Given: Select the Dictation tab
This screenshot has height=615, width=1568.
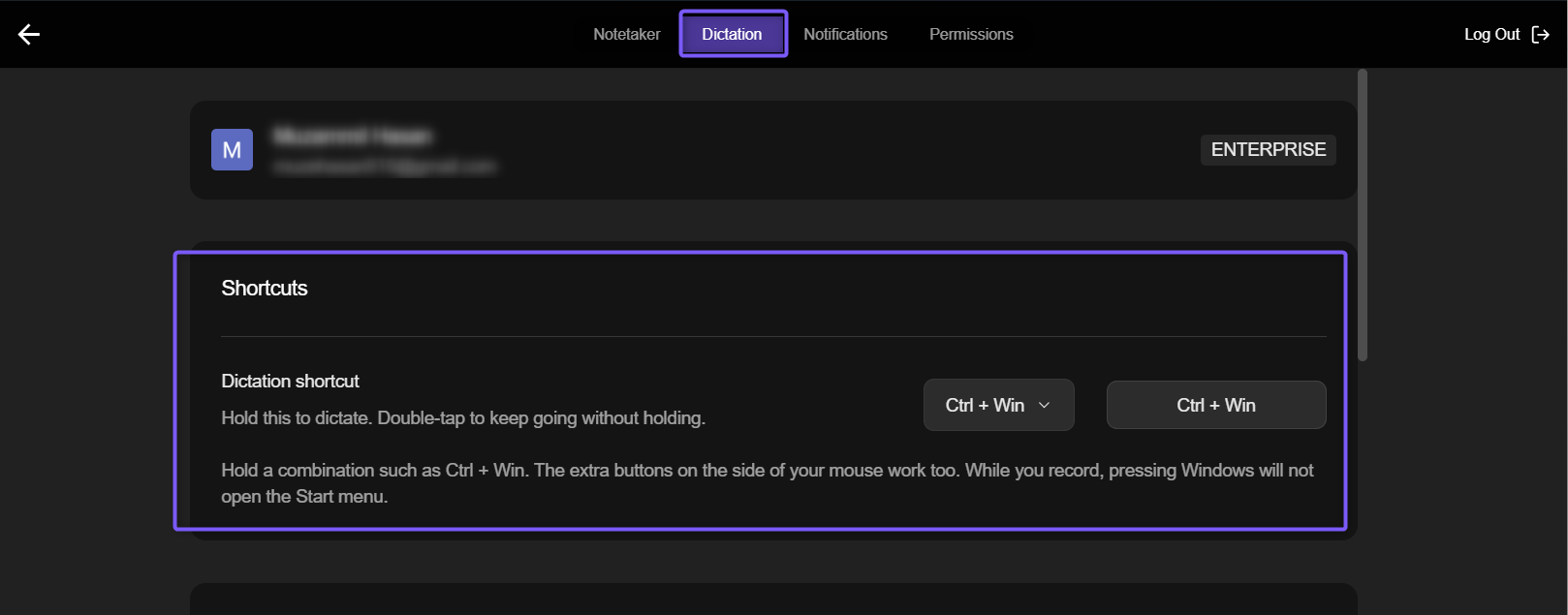Looking at the screenshot, I should pos(733,34).
